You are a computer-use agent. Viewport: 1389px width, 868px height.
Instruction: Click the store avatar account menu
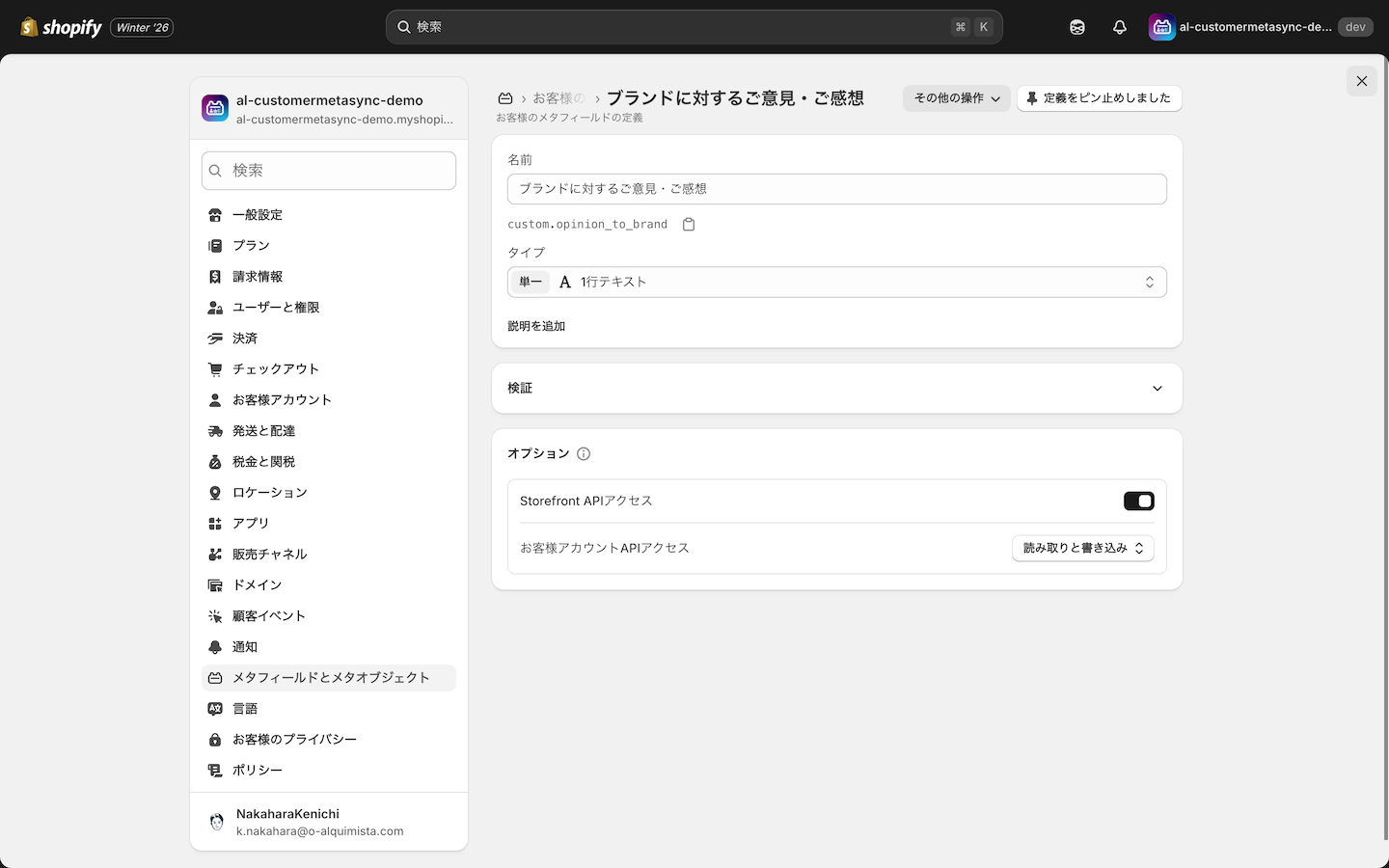click(x=1161, y=27)
